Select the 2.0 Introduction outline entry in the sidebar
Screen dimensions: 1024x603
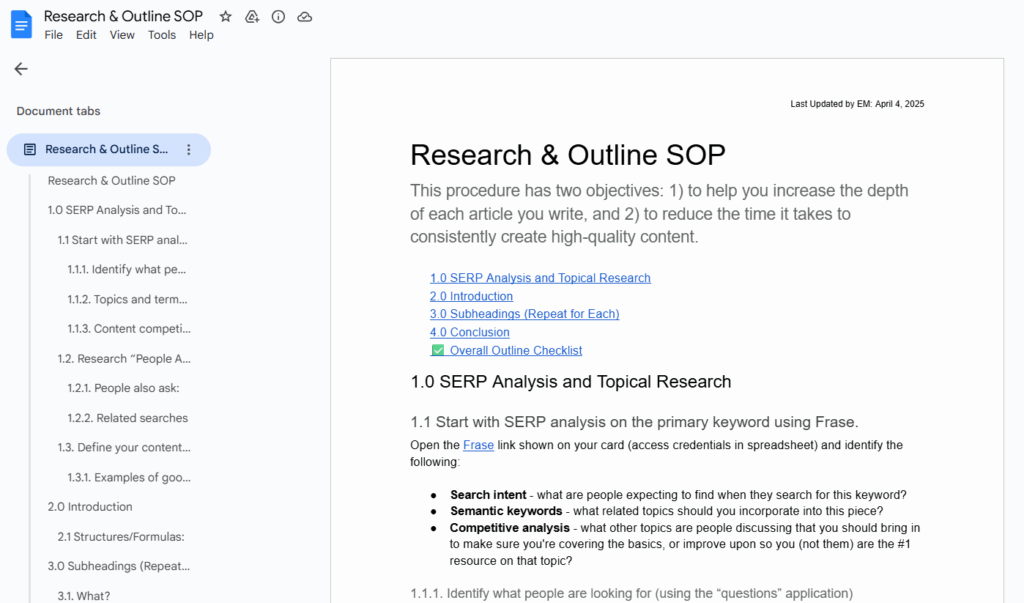point(90,507)
